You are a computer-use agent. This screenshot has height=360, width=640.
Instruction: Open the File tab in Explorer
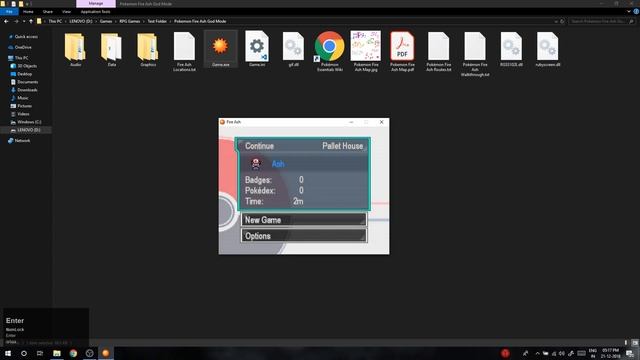pos(9,11)
